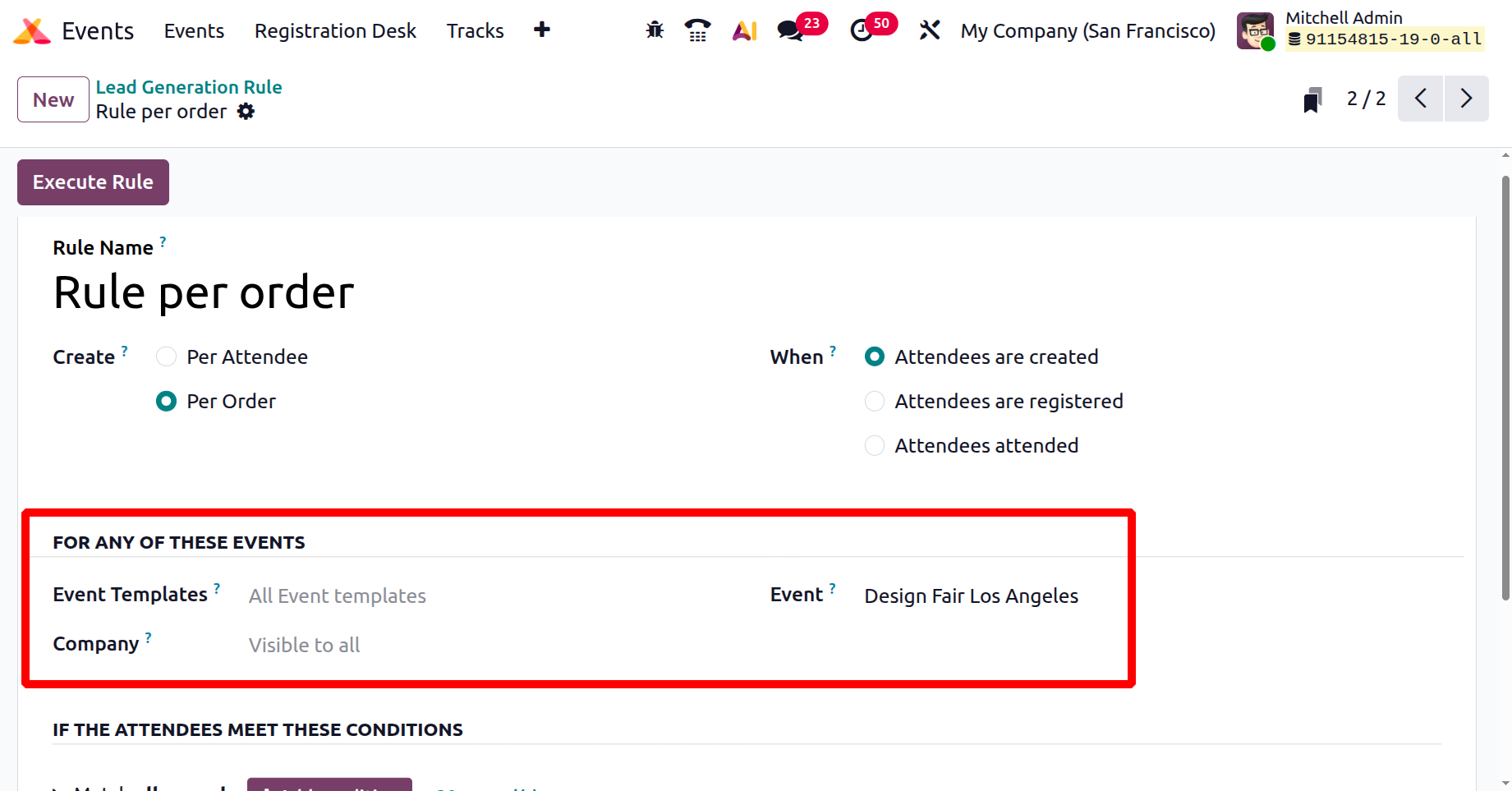Screen dimensions: 1512x791
Task: Click the bookmark icon near the pager
Action: coord(1312,100)
